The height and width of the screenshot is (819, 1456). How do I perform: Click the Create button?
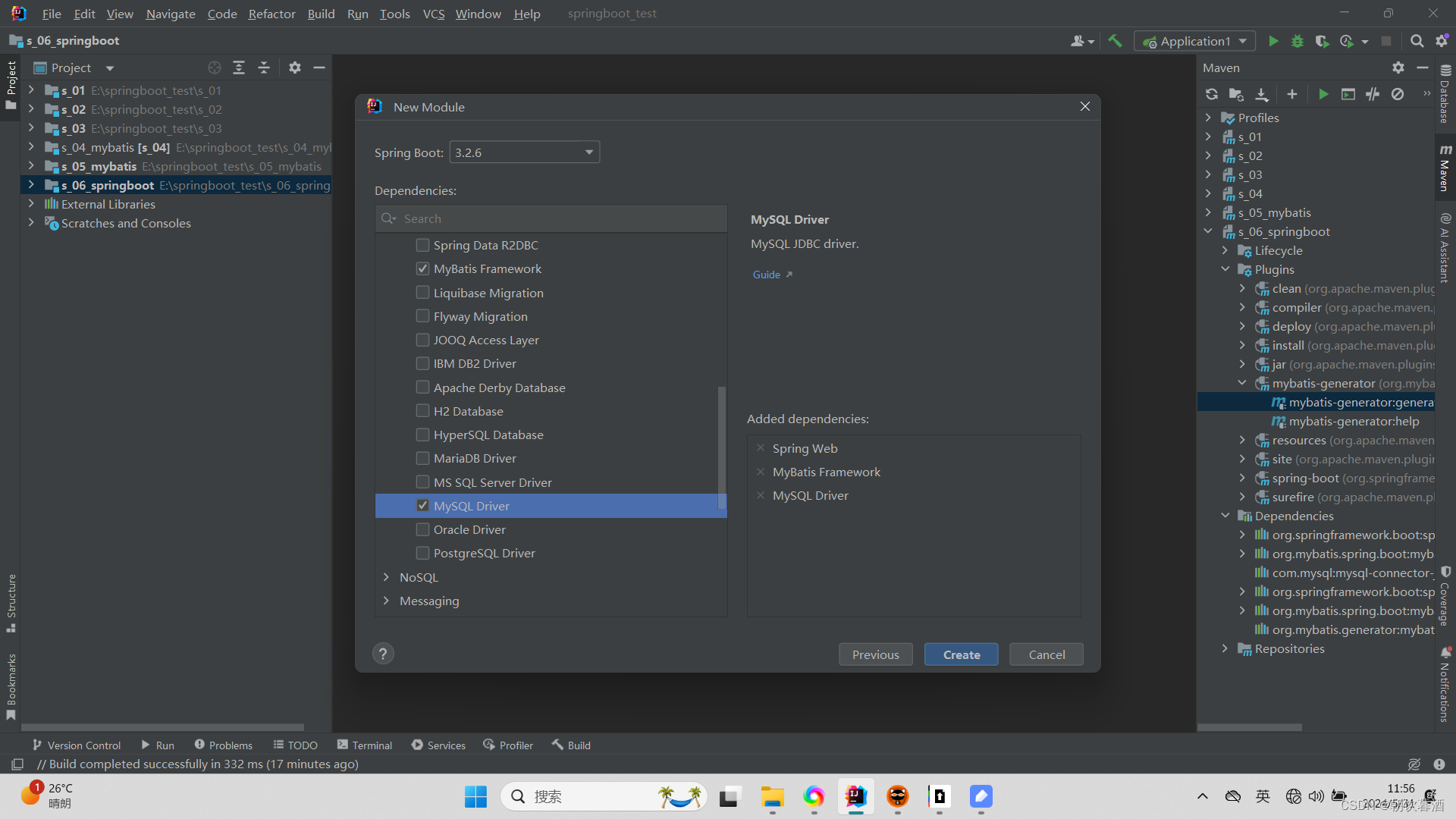click(961, 654)
